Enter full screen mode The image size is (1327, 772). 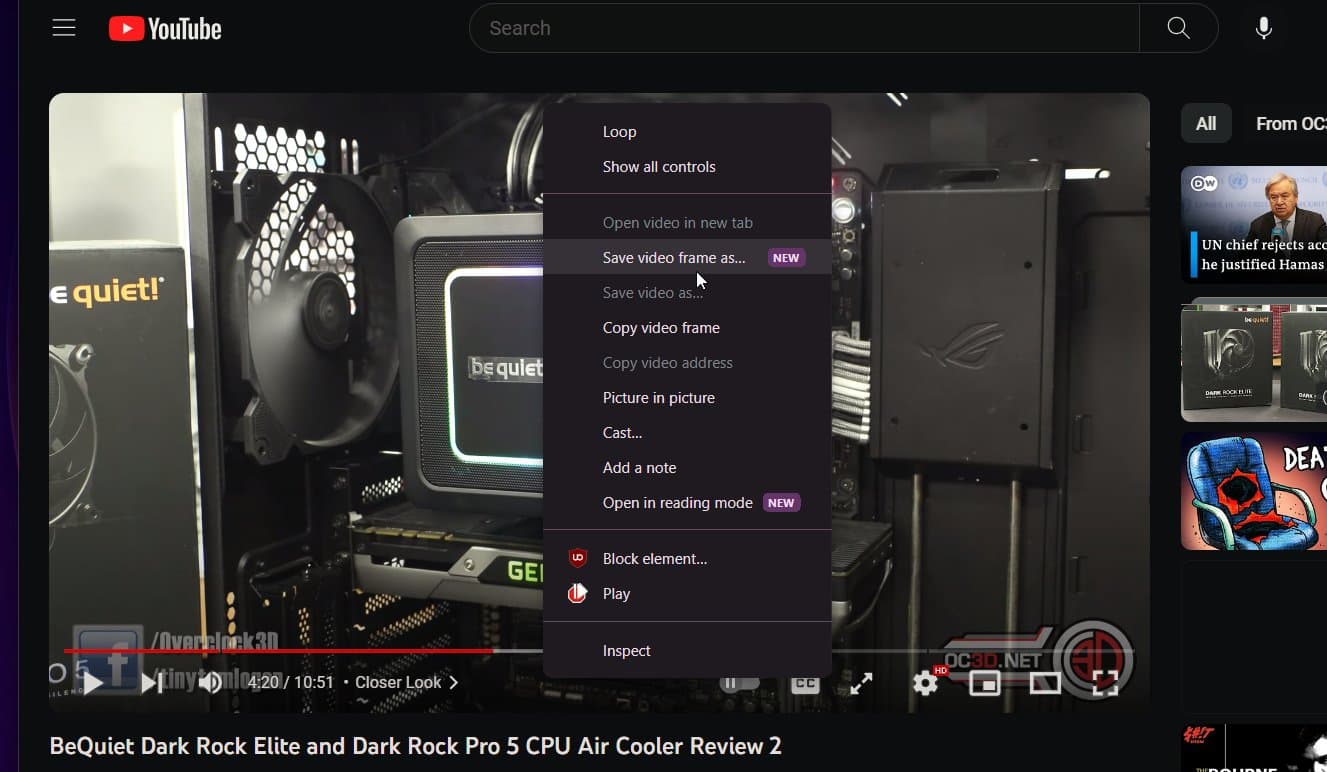pos(1105,683)
